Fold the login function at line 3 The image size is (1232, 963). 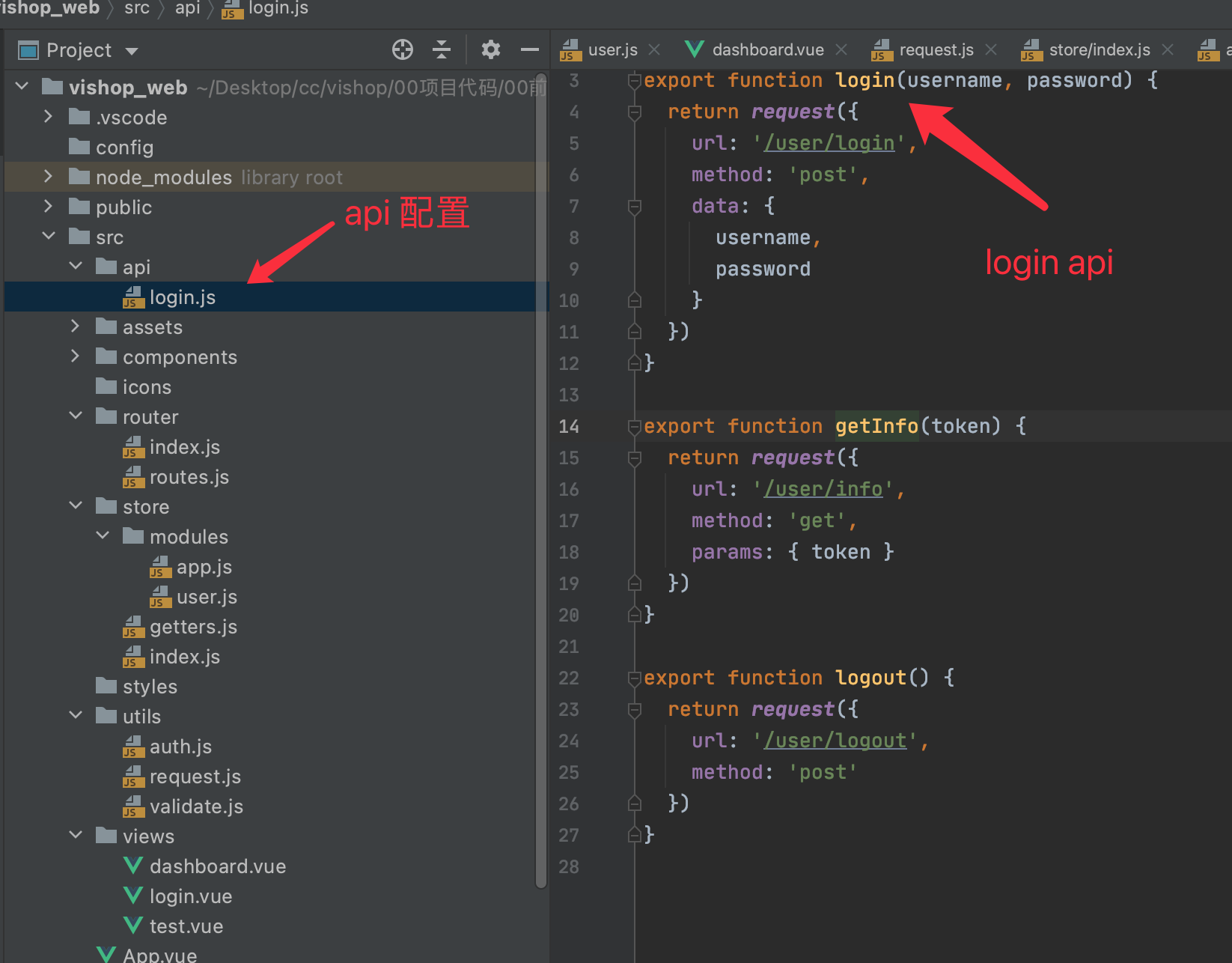coord(635,80)
